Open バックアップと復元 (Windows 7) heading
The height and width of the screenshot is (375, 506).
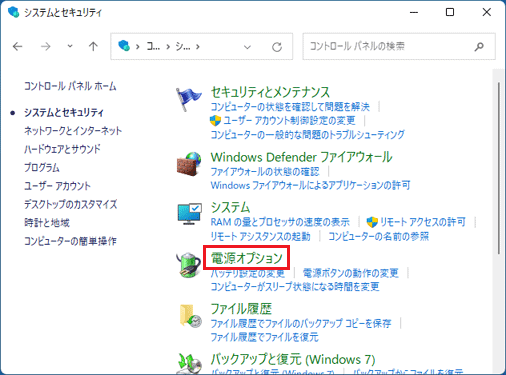pyautogui.click(x=293, y=359)
